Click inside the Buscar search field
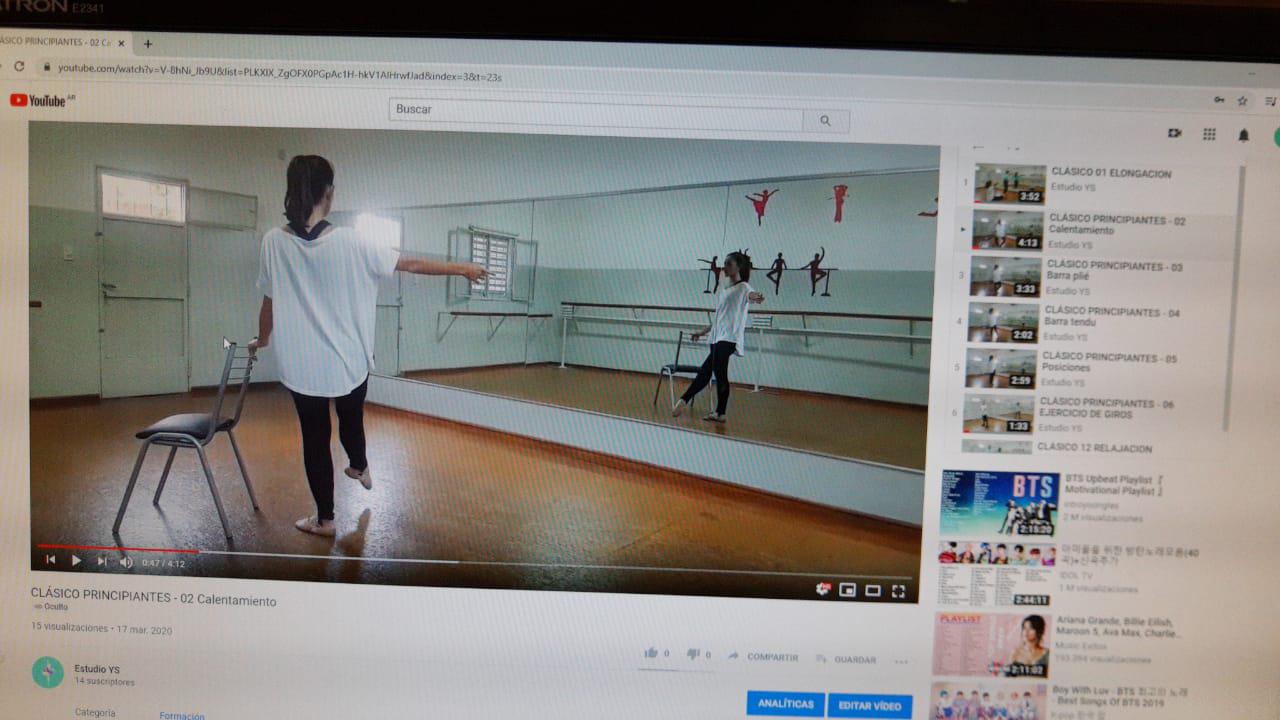 [595, 112]
